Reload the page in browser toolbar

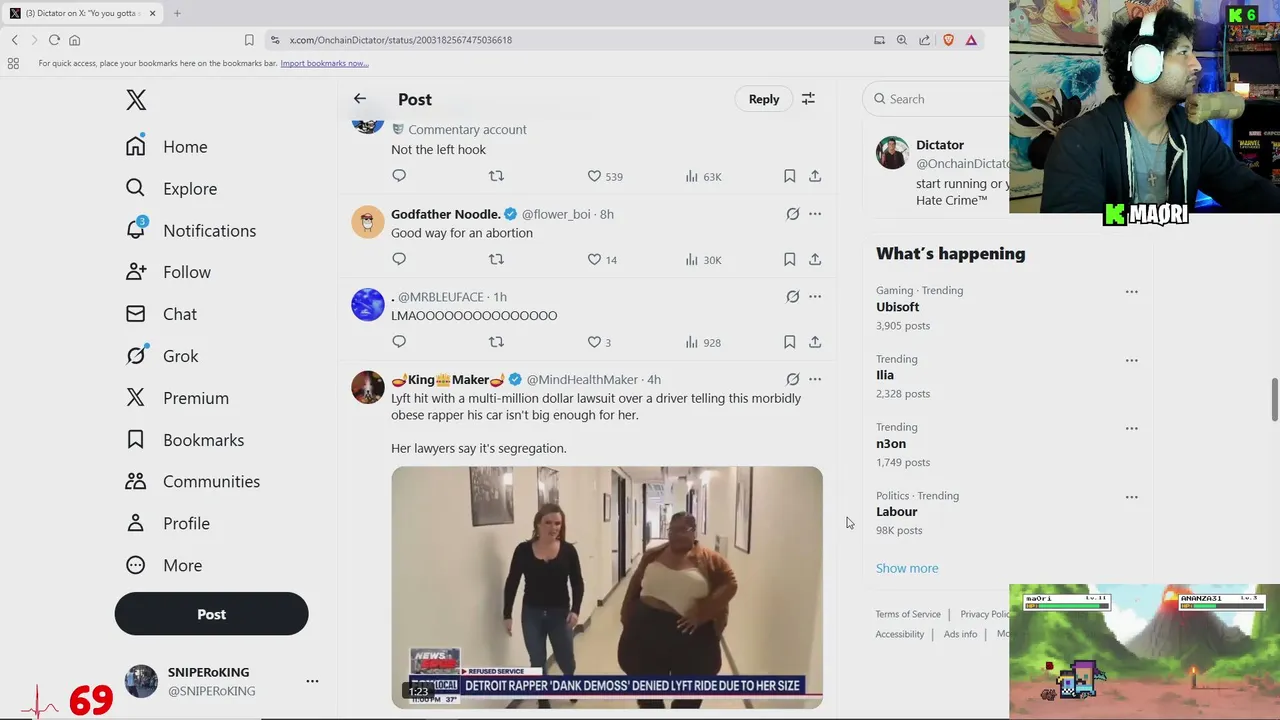click(54, 40)
